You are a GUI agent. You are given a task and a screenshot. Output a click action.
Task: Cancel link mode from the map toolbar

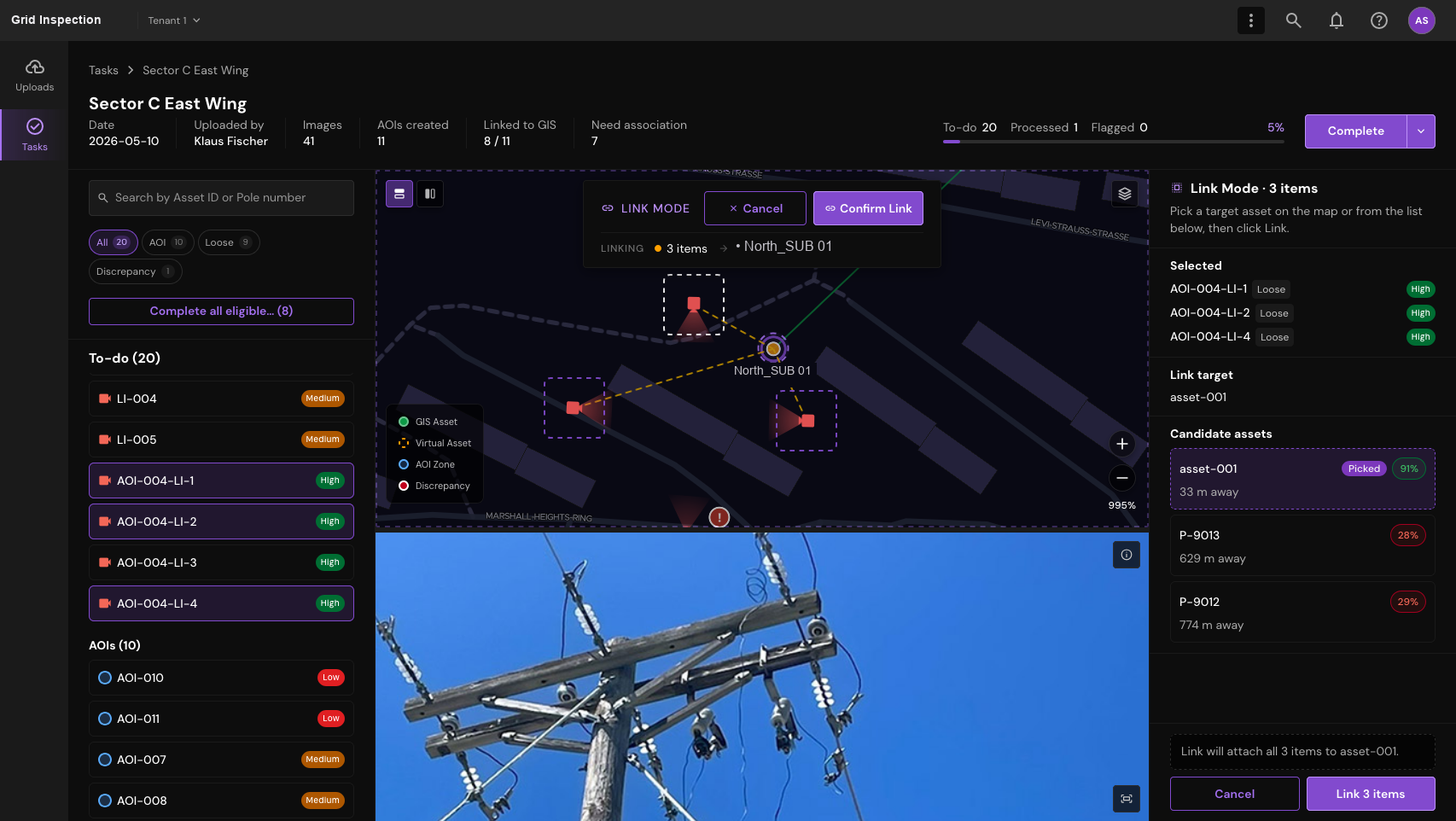755,208
